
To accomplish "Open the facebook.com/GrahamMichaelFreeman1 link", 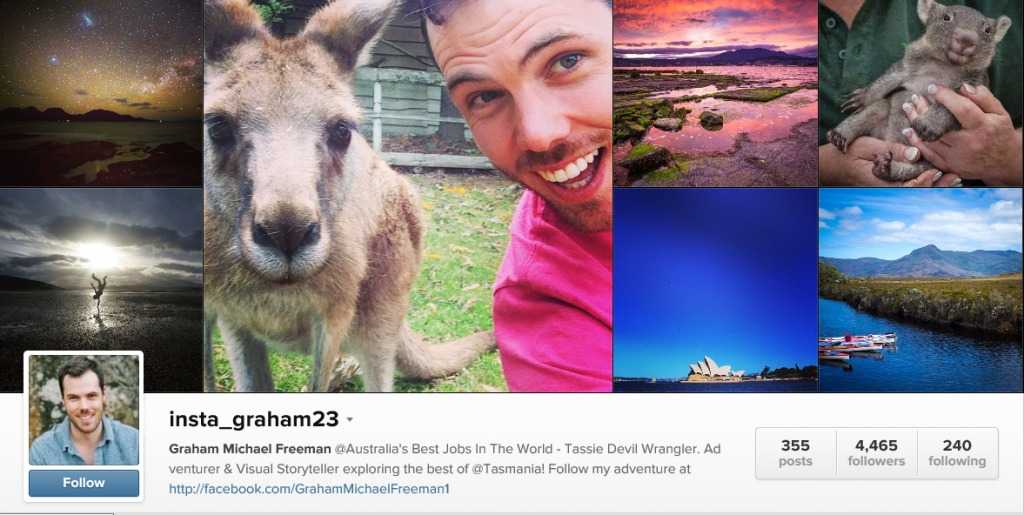I will tap(309, 489).
